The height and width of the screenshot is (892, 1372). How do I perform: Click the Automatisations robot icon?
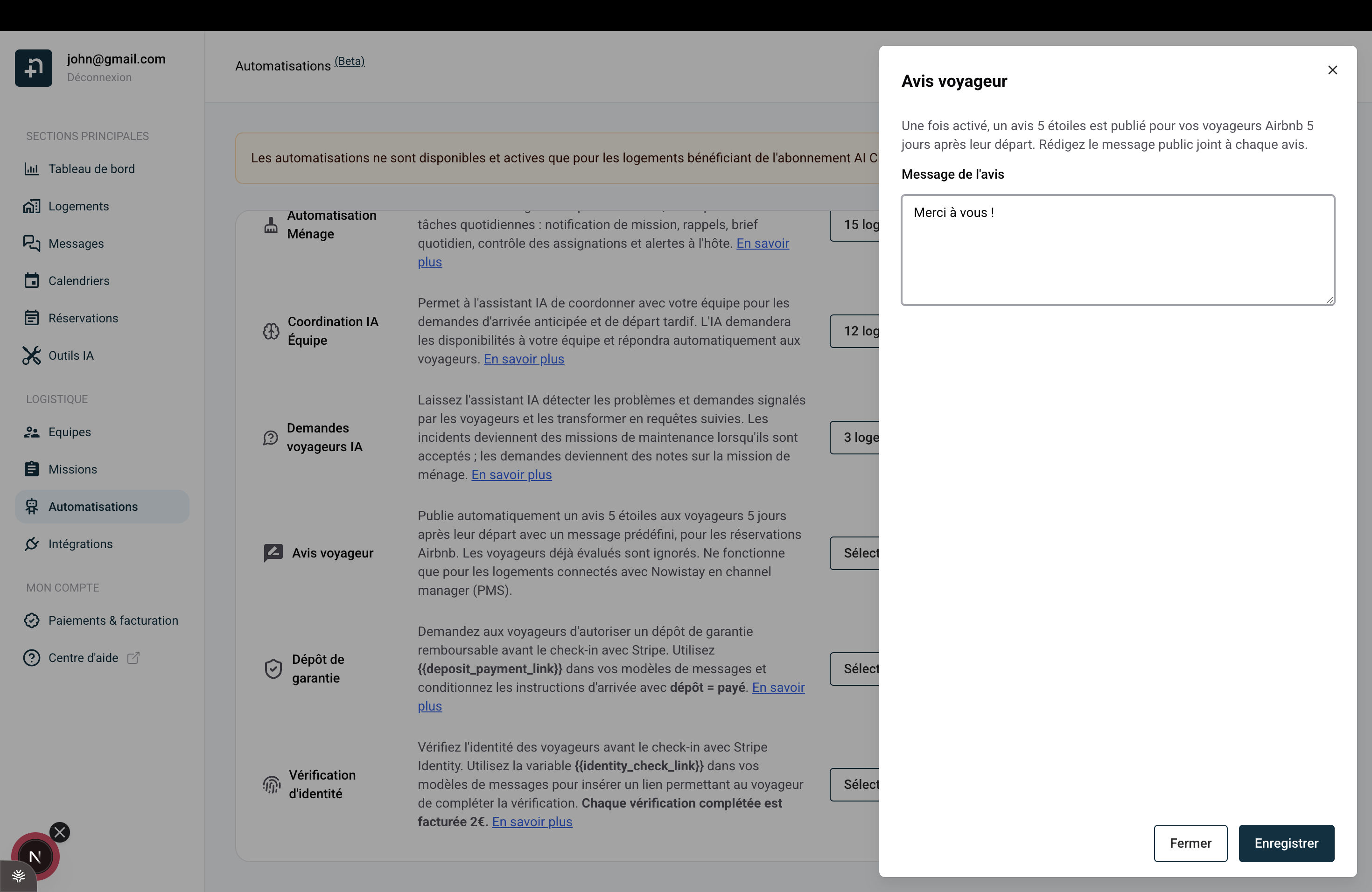click(x=32, y=507)
